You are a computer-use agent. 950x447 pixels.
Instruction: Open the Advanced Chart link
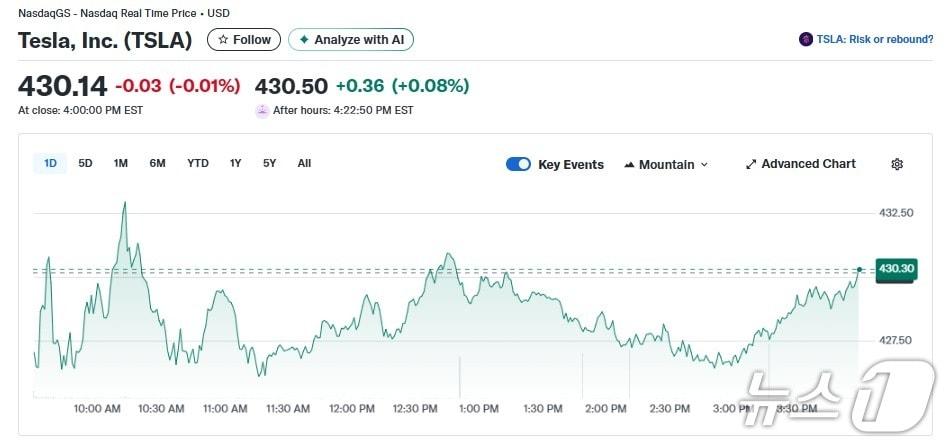808,164
